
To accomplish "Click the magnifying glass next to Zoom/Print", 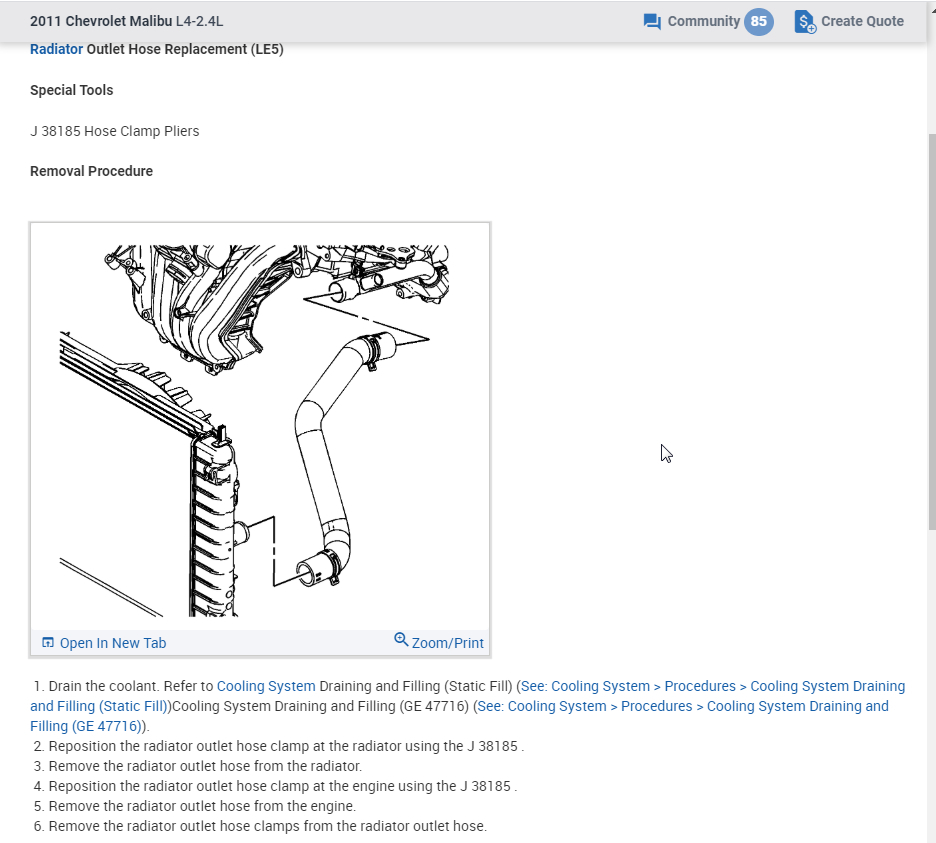I will tap(401, 641).
